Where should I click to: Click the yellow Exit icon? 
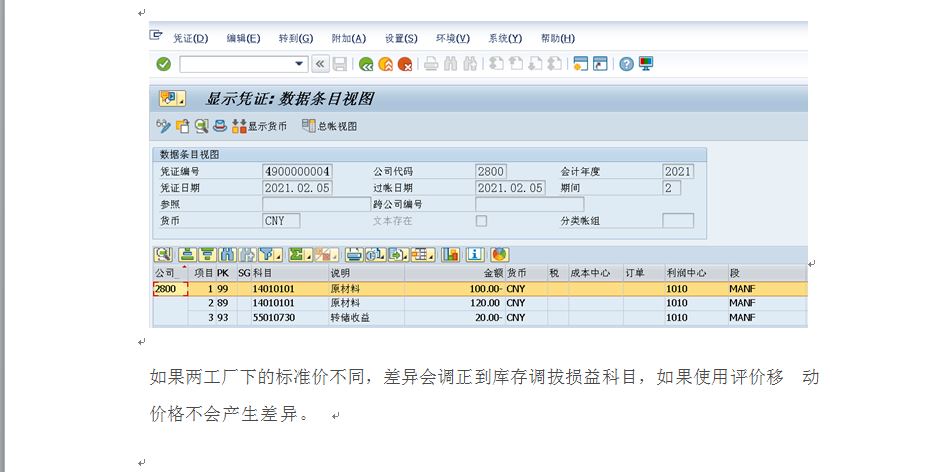point(385,64)
